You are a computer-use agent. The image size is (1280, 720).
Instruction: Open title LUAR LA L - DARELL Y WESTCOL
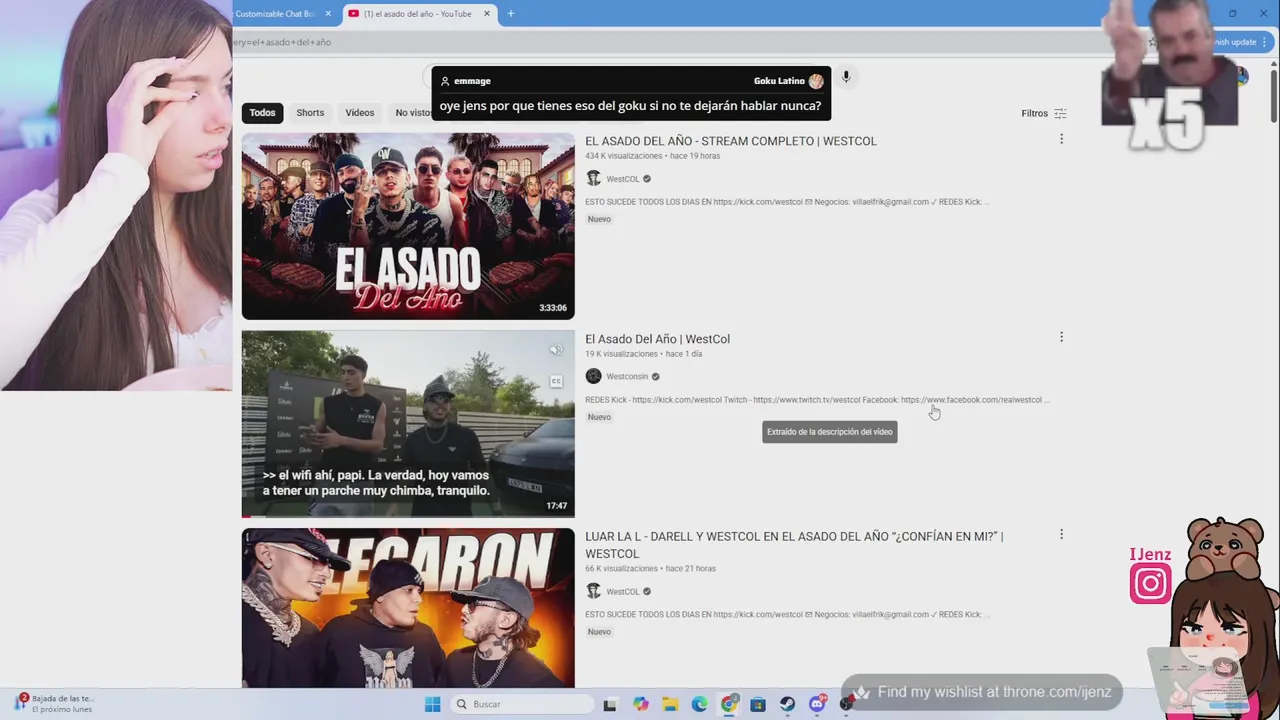[x=794, y=545]
